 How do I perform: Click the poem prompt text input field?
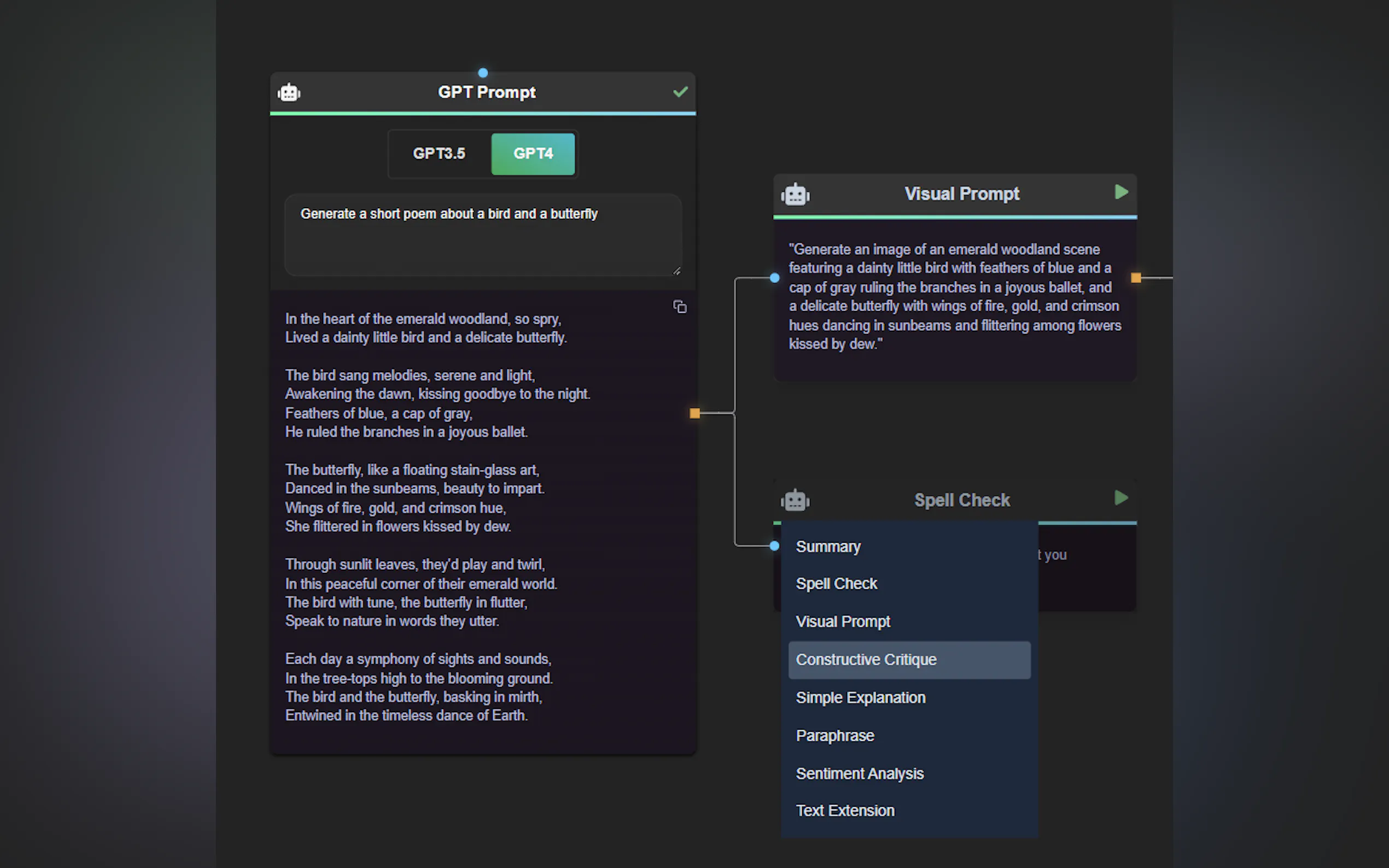(x=483, y=235)
